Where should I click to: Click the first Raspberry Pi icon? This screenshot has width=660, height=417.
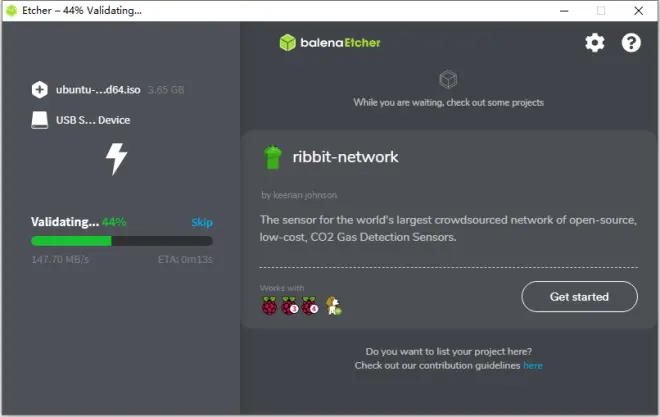click(x=269, y=306)
